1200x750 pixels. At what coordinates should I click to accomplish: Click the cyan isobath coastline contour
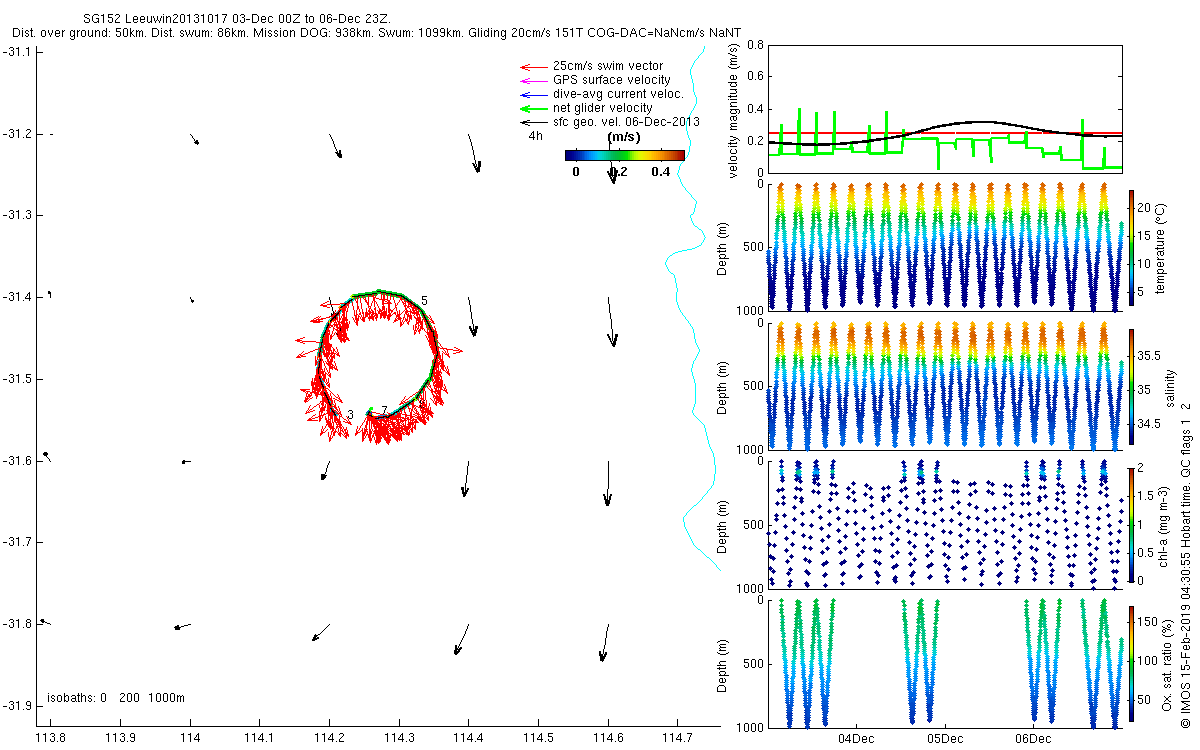coord(690,300)
